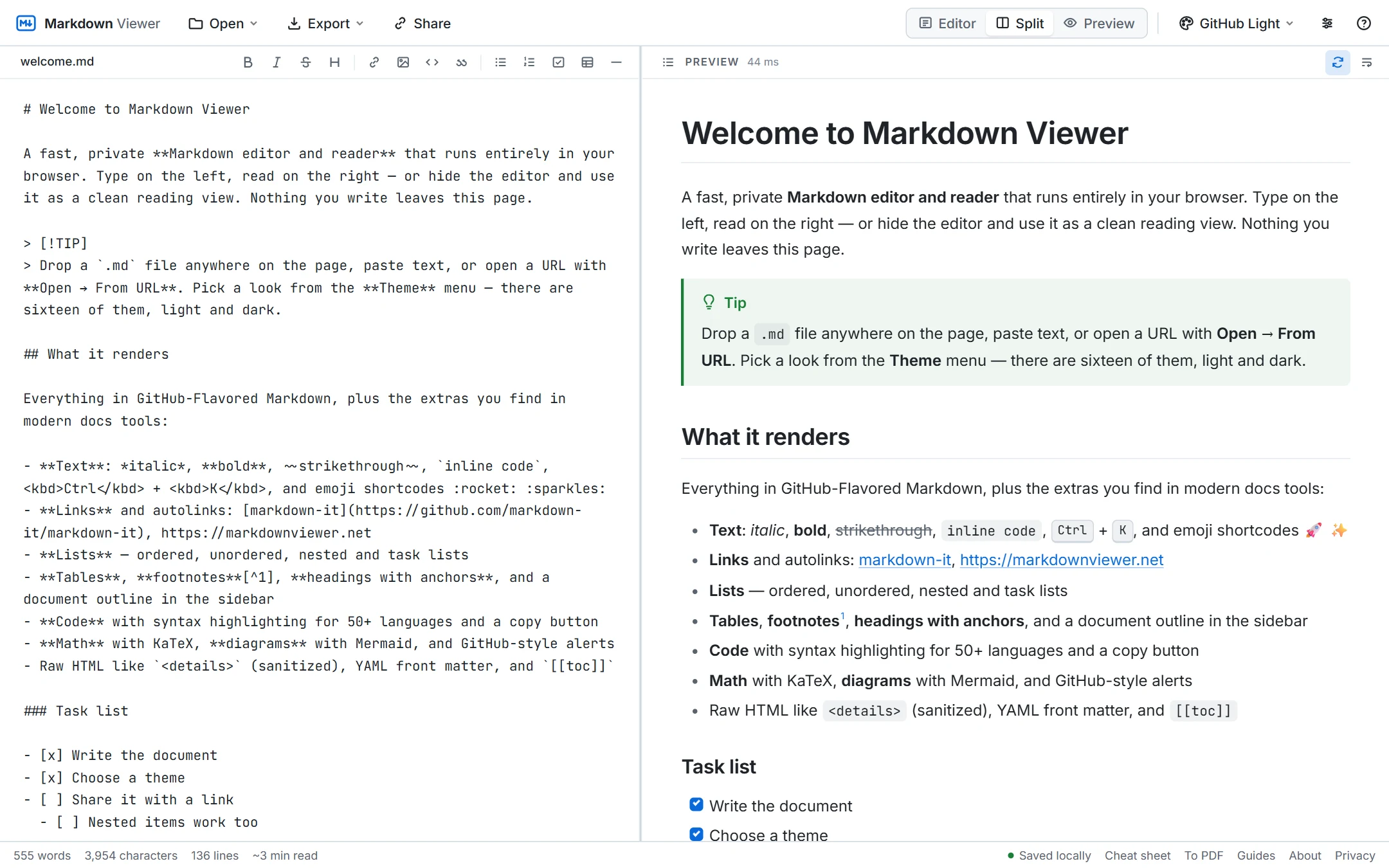Insert a task list checkbox item

point(558,62)
